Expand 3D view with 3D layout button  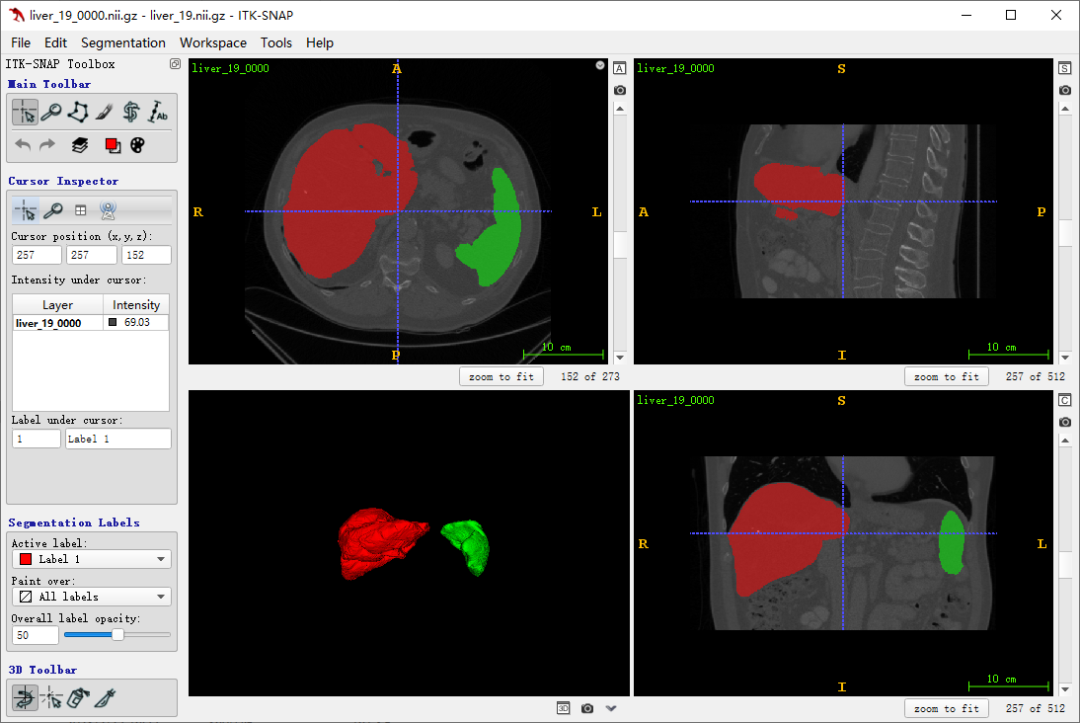tap(563, 709)
